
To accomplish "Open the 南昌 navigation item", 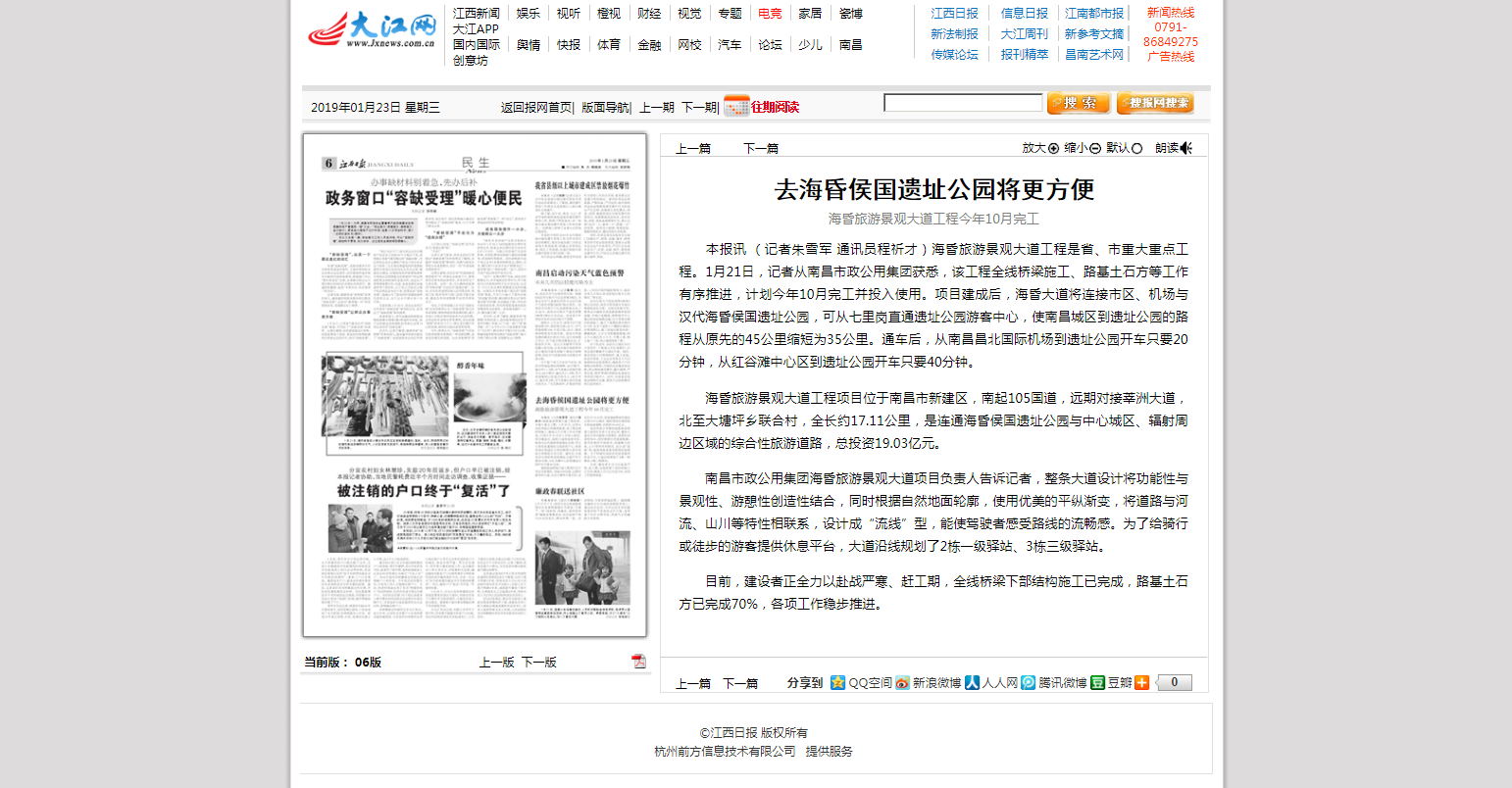I will [850, 45].
